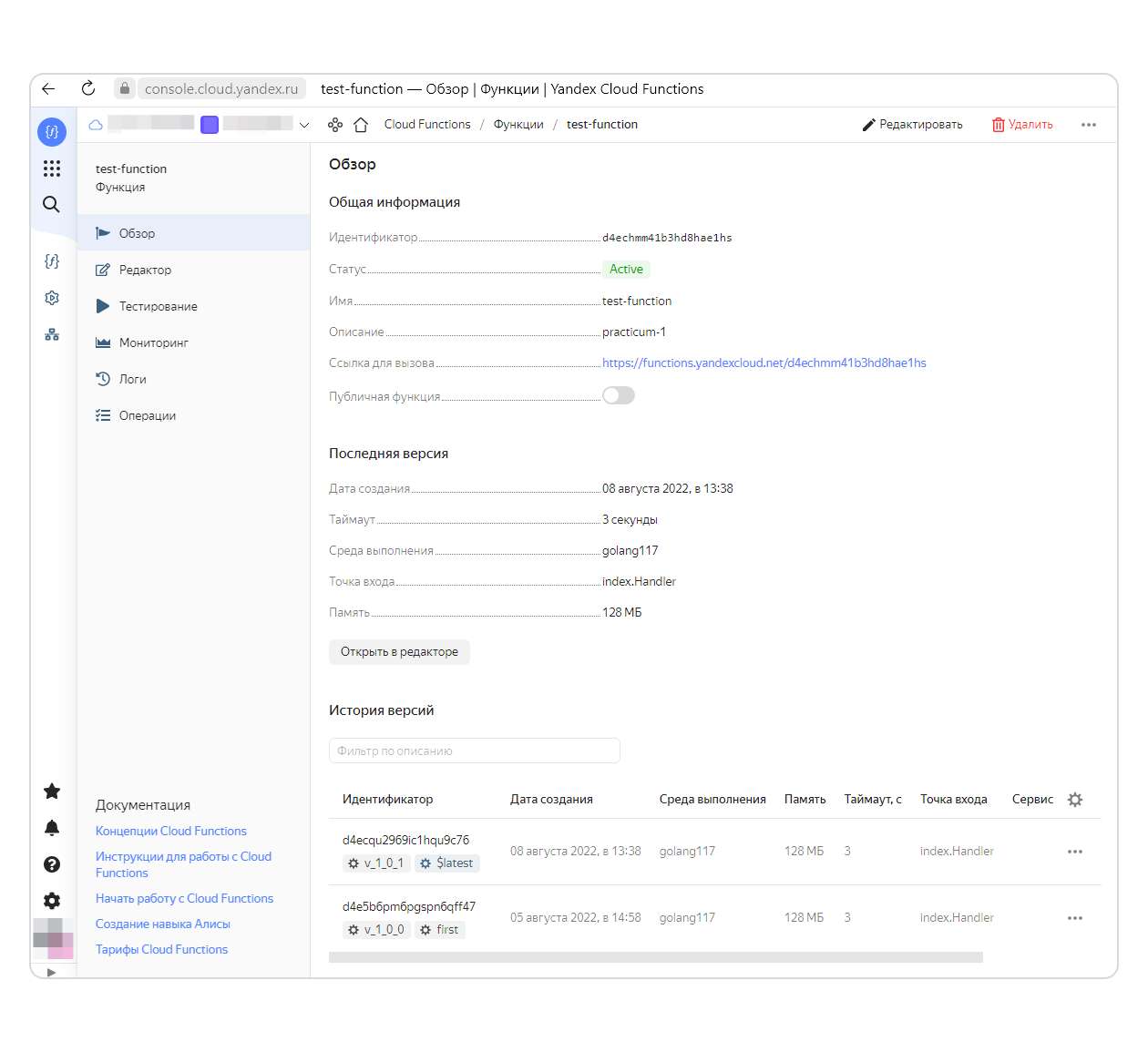Click version ID d4ecqu2969ic1hqu9c76

click(x=406, y=841)
